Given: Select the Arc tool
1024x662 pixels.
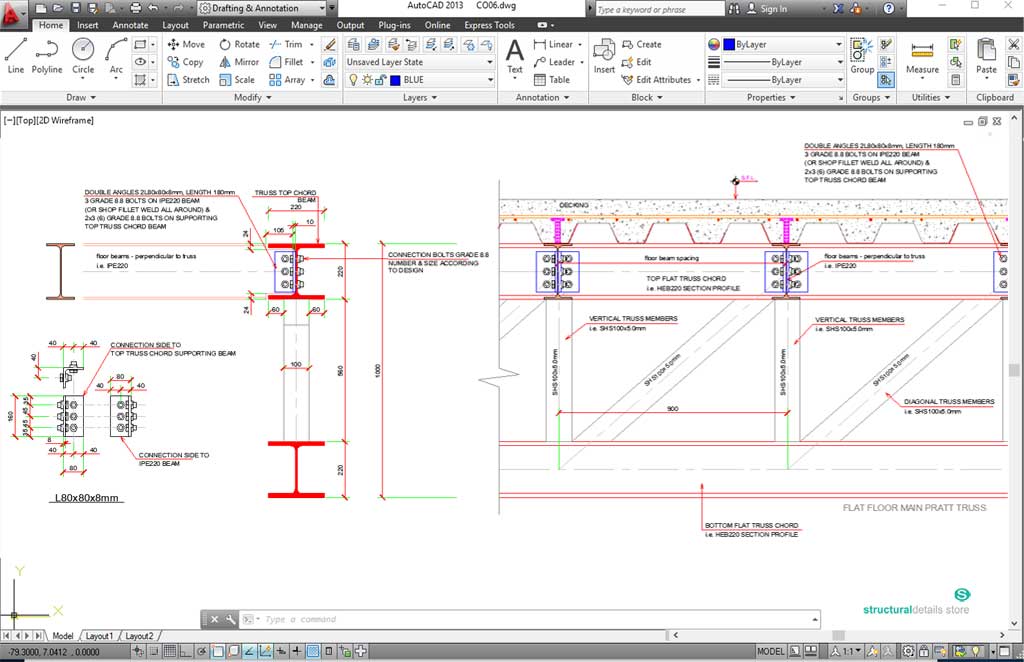Looking at the screenshot, I should (x=116, y=55).
